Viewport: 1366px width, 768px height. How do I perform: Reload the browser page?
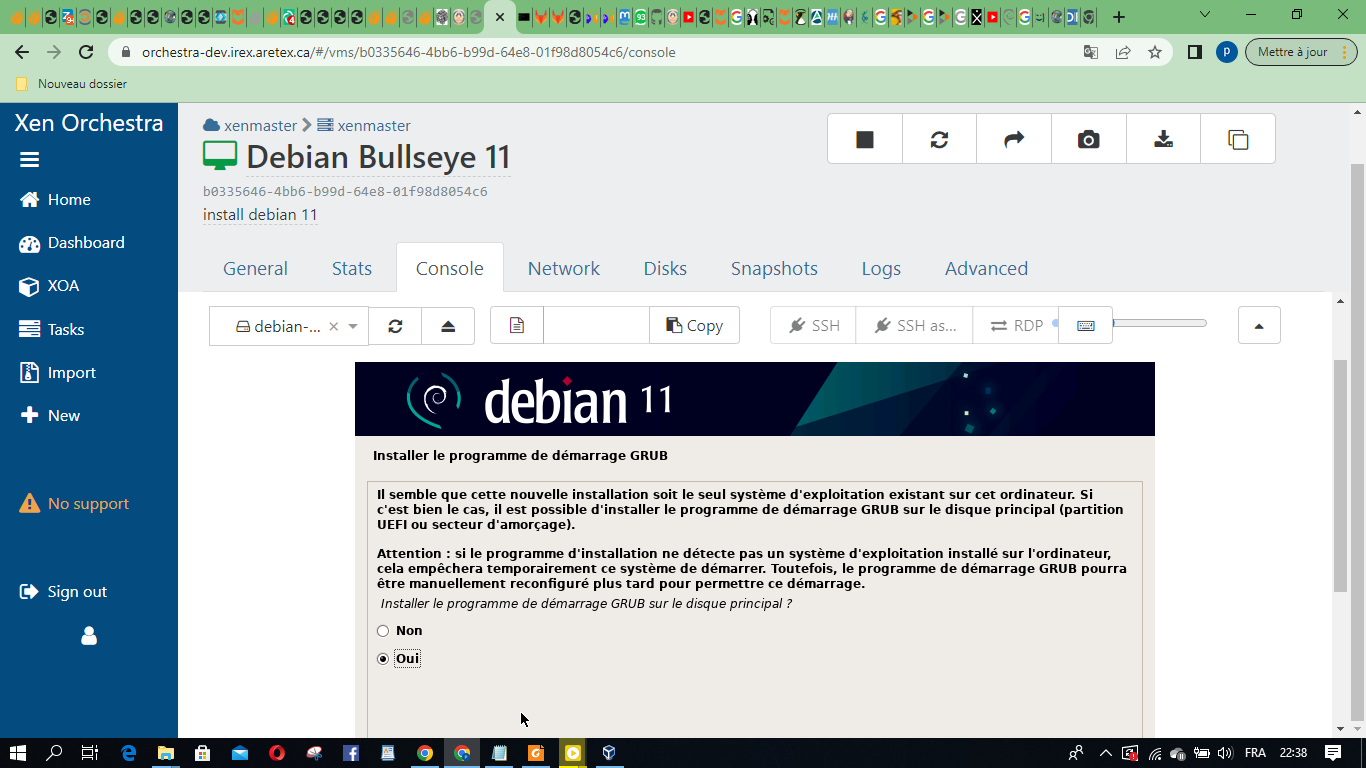86,52
